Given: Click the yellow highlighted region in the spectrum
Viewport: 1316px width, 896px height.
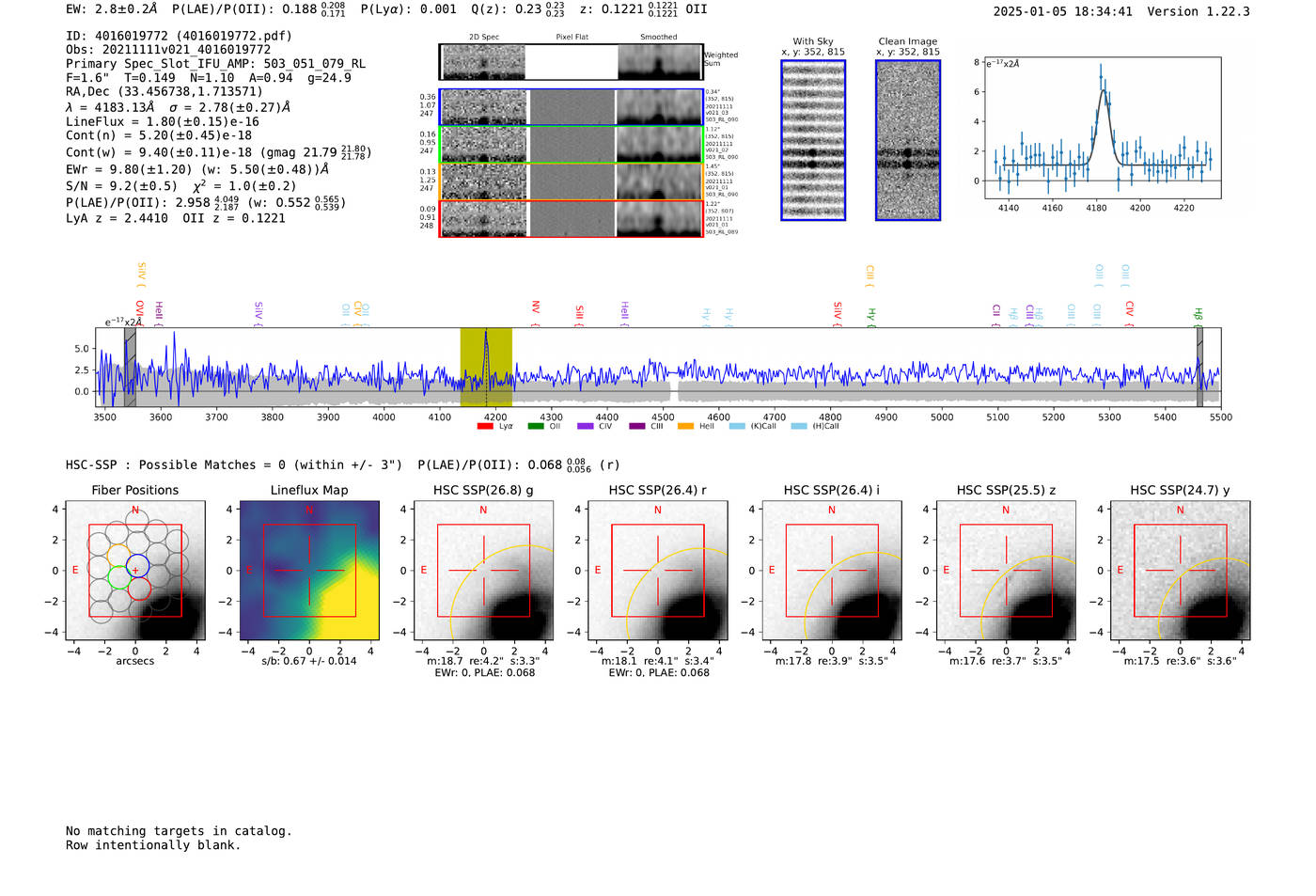Looking at the screenshot, I should click(486, 368).
